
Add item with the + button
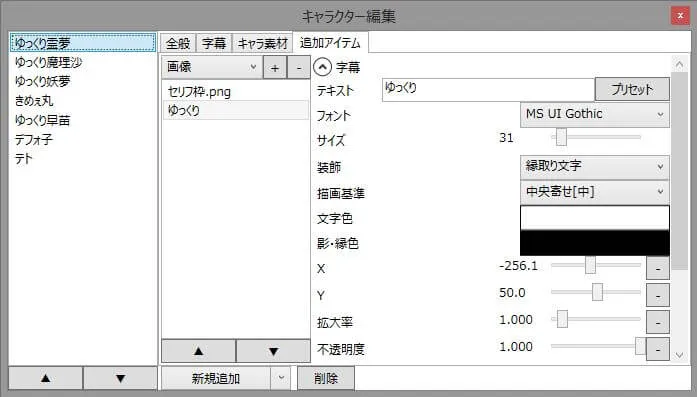(x=275, y=68)
